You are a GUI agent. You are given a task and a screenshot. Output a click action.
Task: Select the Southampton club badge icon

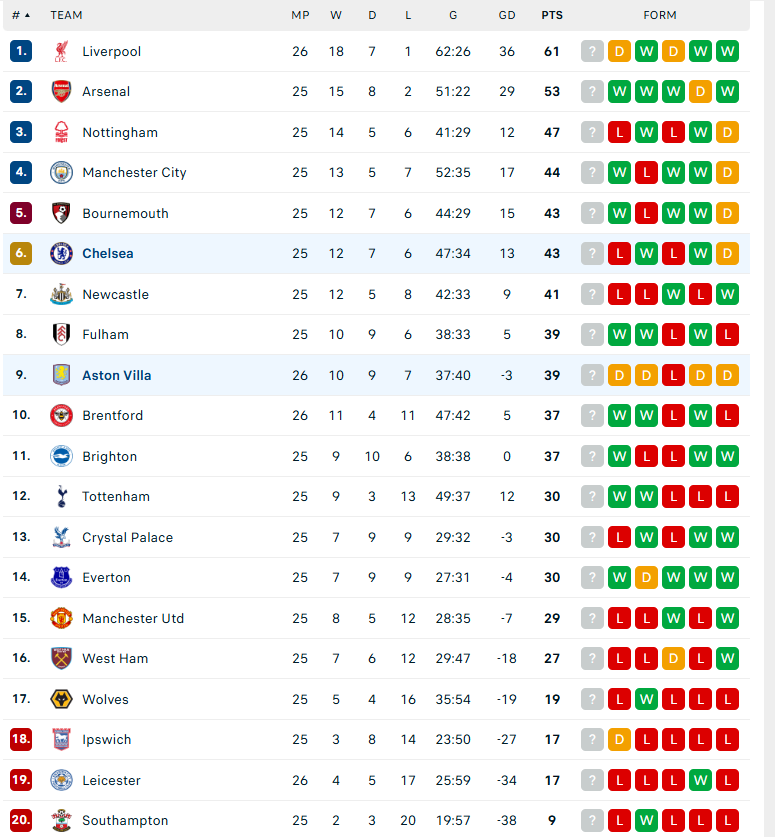click(x=61, y=820)
